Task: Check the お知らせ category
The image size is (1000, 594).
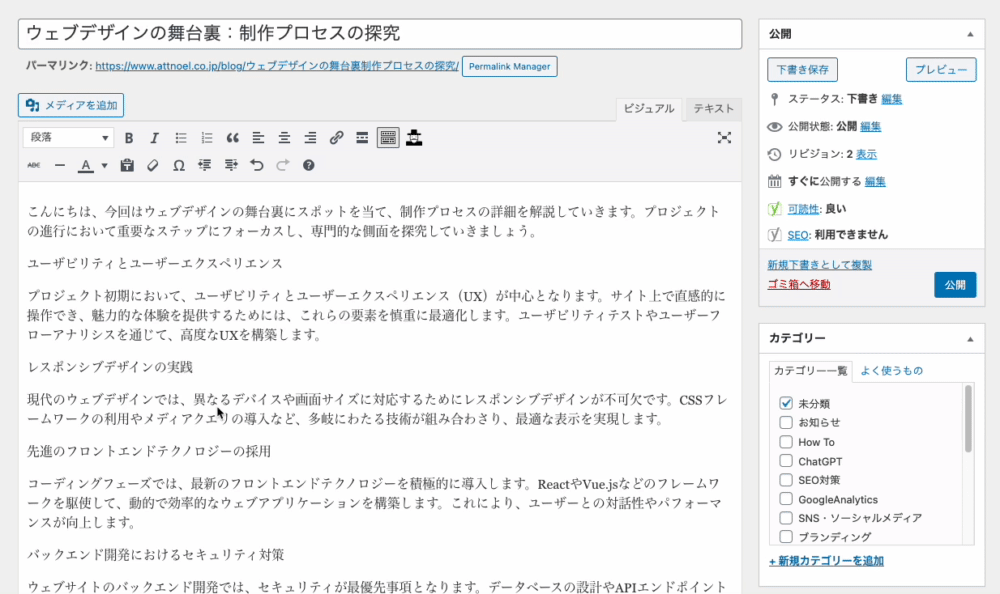Action: click(x=786, y=422)
